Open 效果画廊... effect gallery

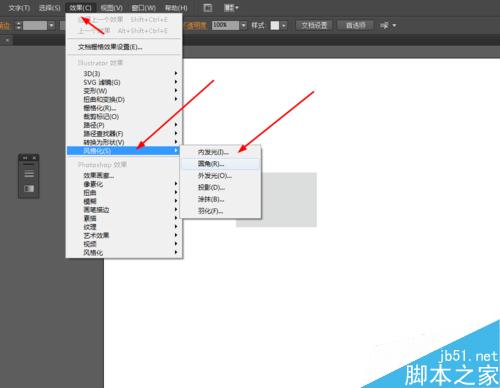point(124,175)
